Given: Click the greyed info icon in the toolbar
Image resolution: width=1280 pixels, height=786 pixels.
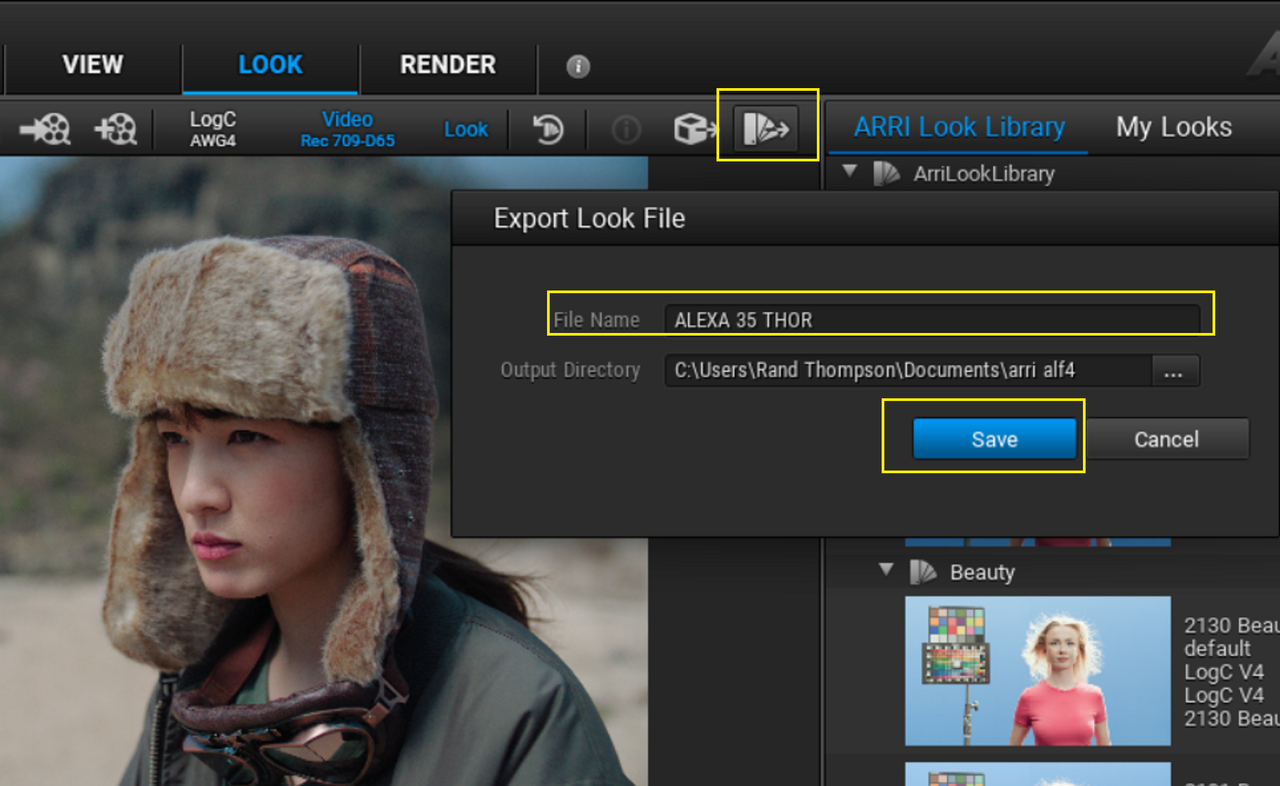Looking at the screenshot, I should point(626,130).
